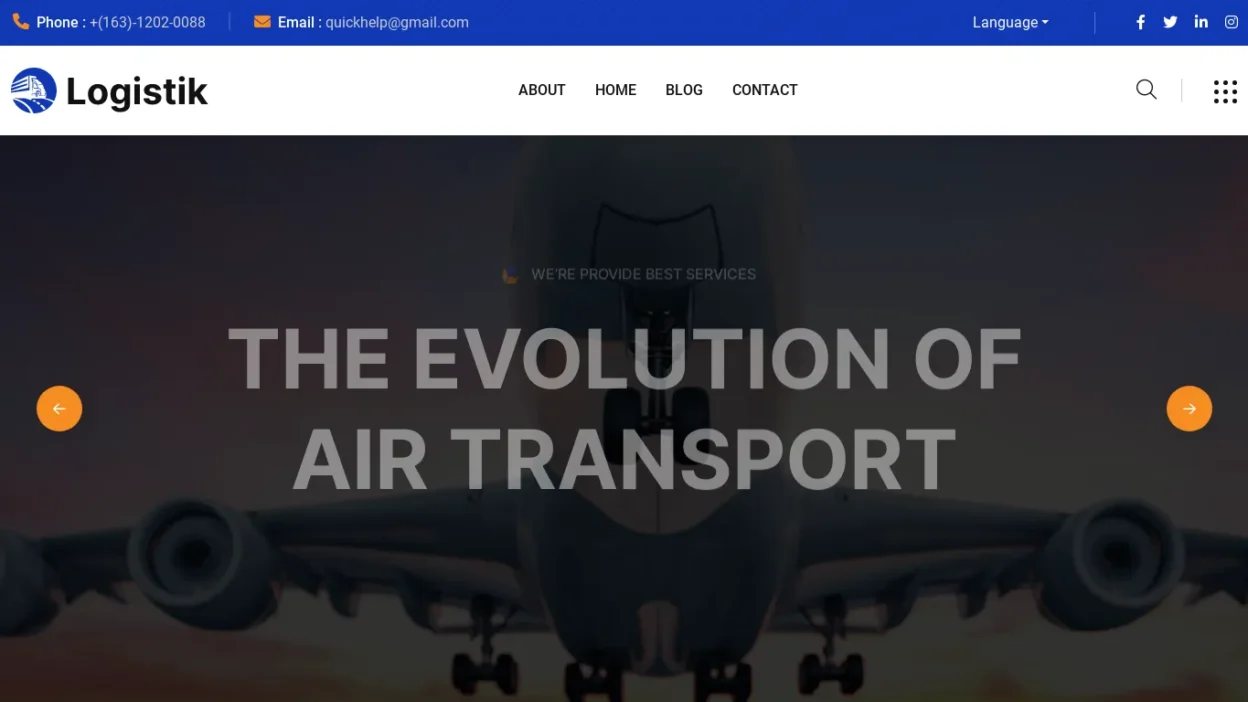Screen dimensions: 1248x702
Task: Open the ABOUT menu item
Action: [542, 90]
